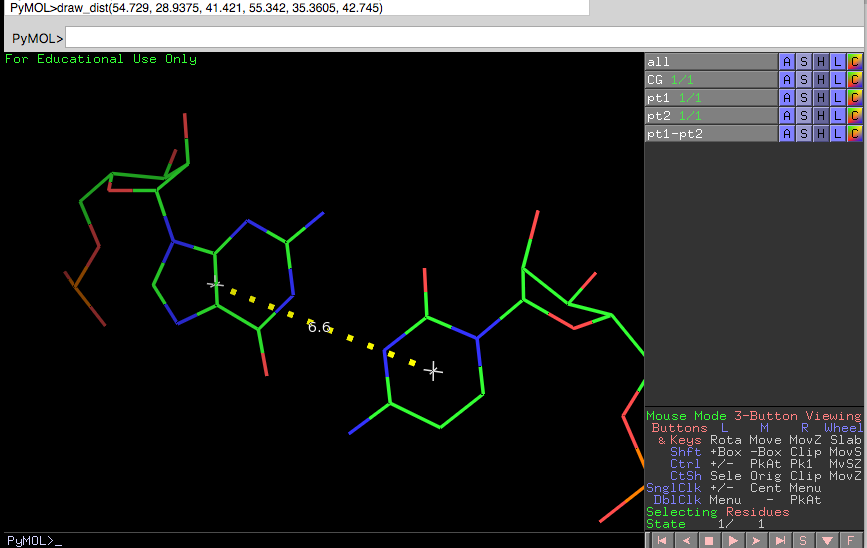Open the Show menu for CG
The height and width of the screenshot is (548, 867).
click(804, 80)
